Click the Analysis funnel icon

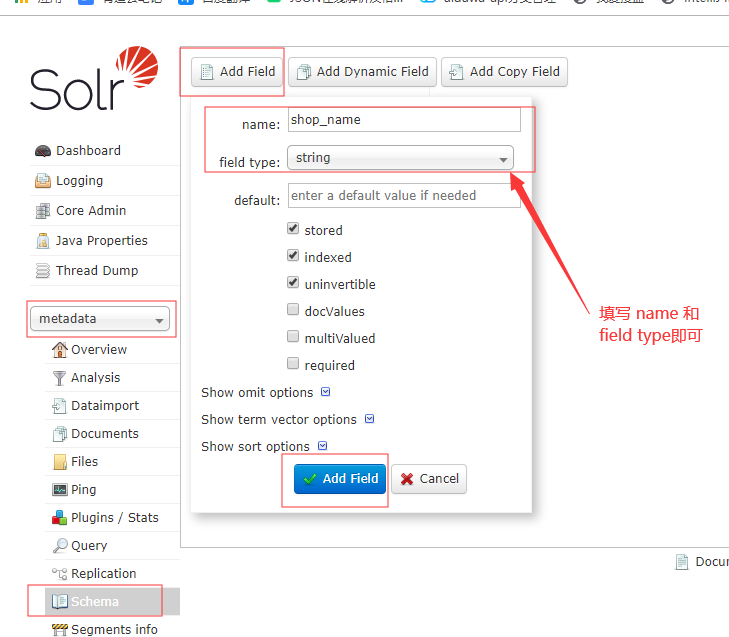(60, 378)
